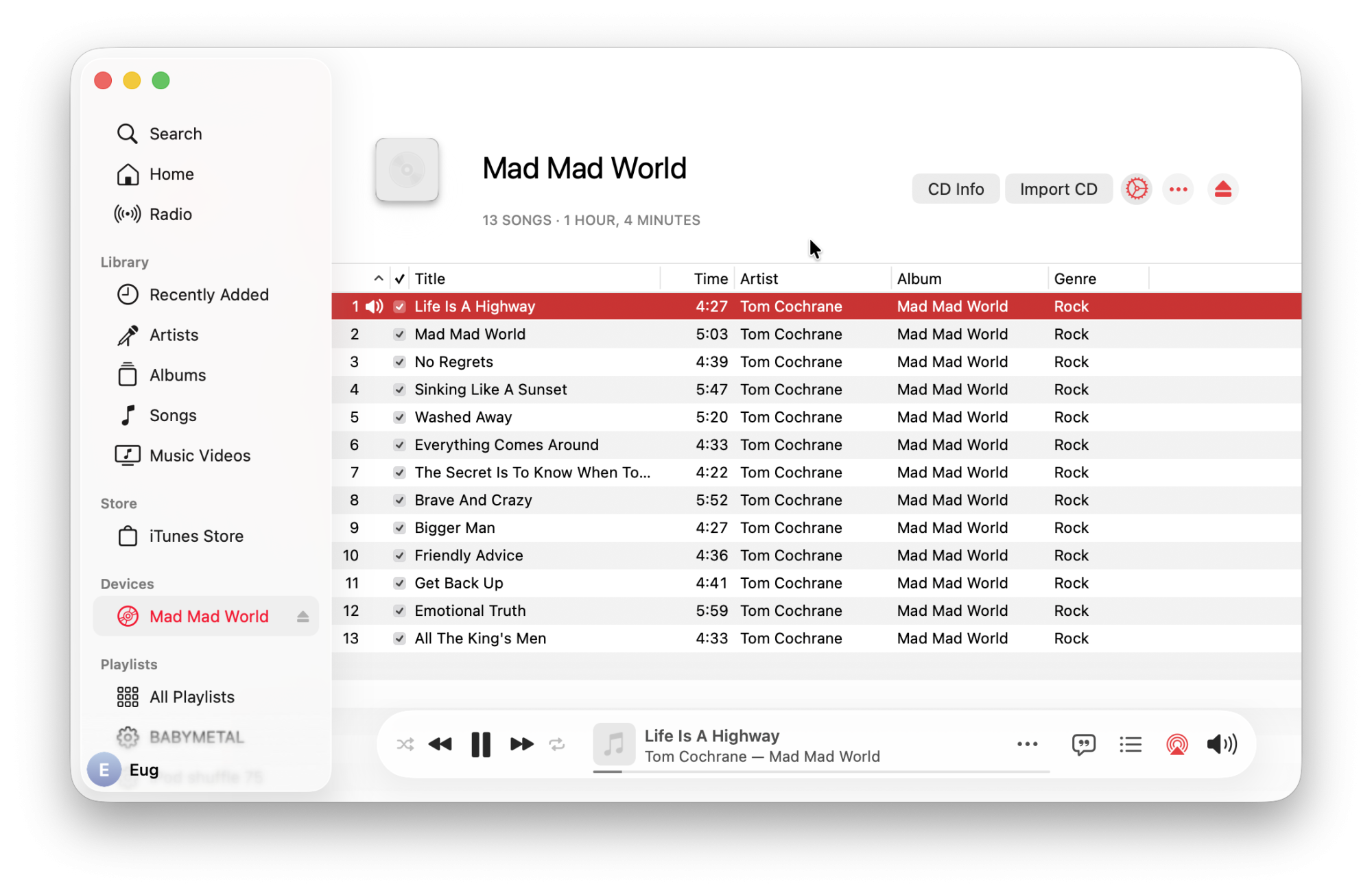Open the AirPlay audio output icon

click(x=1176, y=744)
